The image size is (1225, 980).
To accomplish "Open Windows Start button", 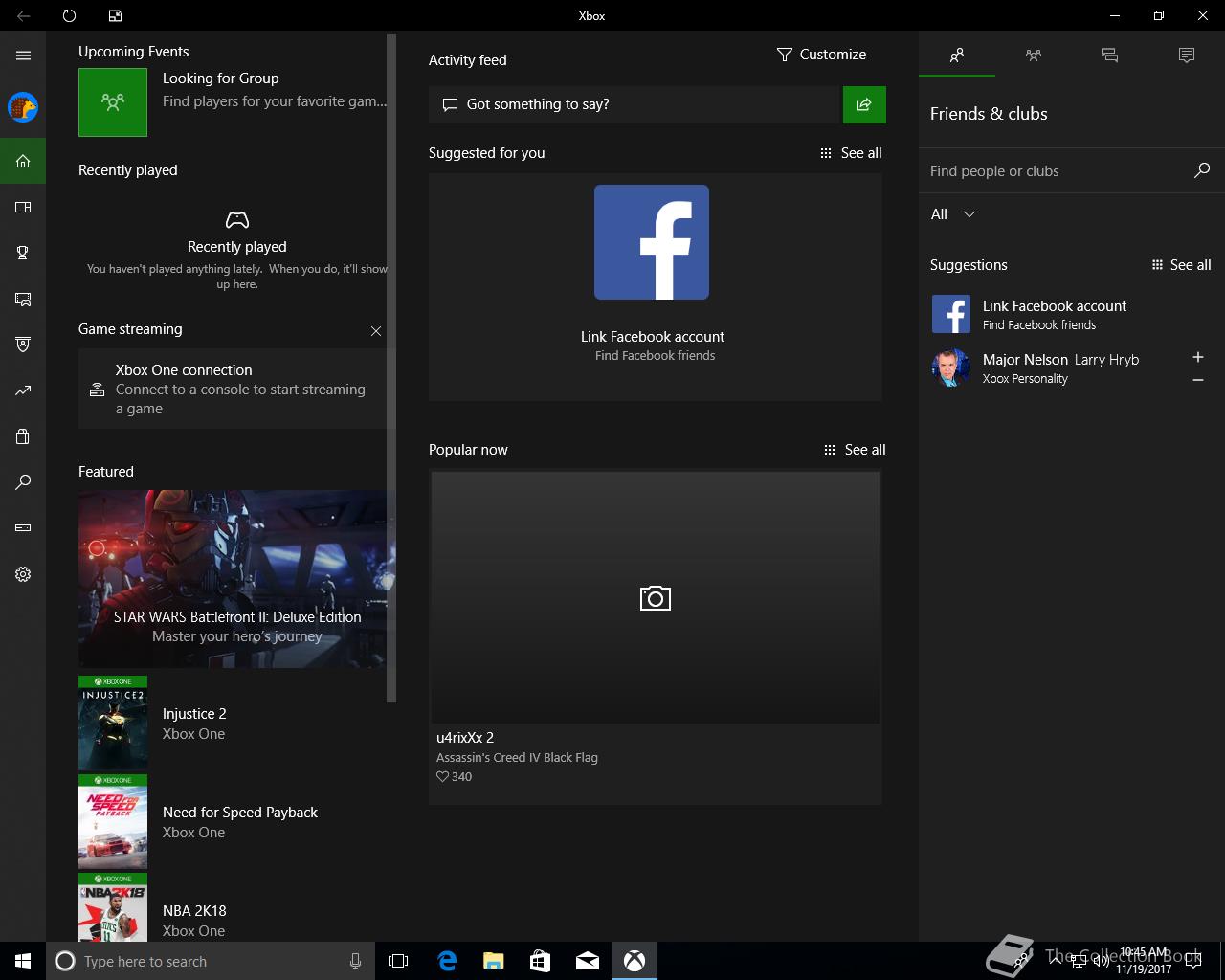I will point(23,961).
